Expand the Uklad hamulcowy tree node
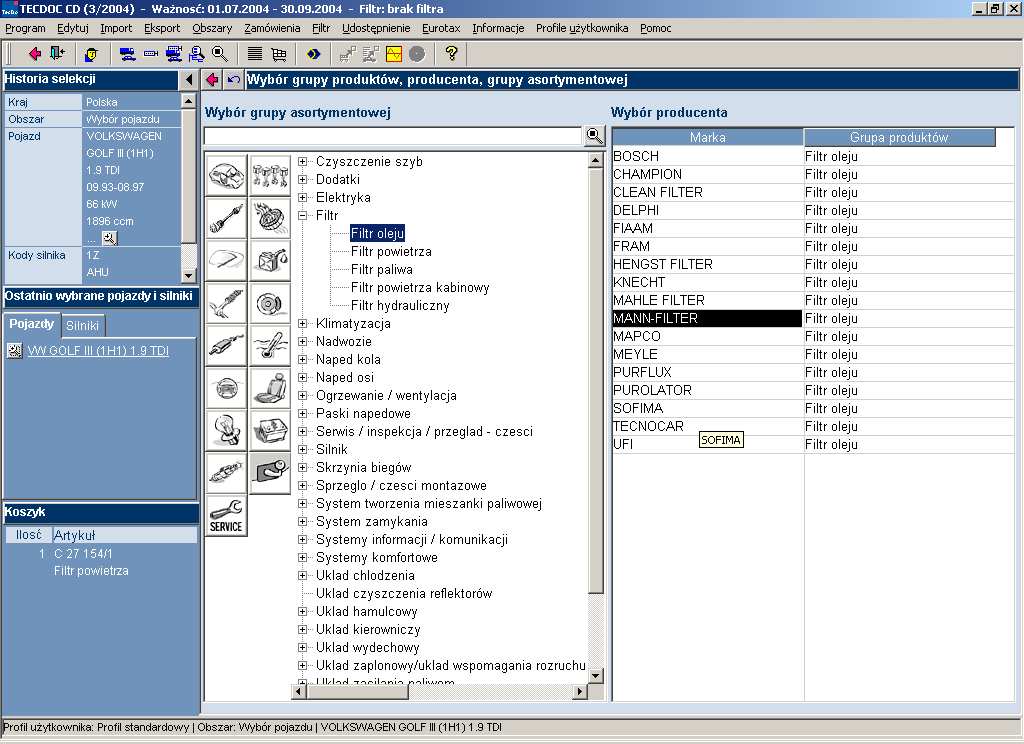This screenshot has height=744, width=1024. [302, 611]
